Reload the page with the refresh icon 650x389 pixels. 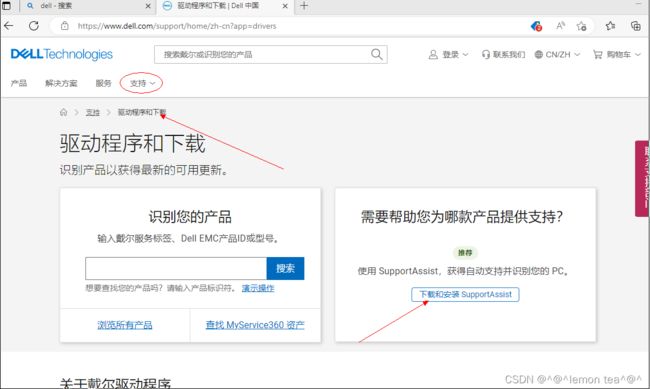click(34, 26)
